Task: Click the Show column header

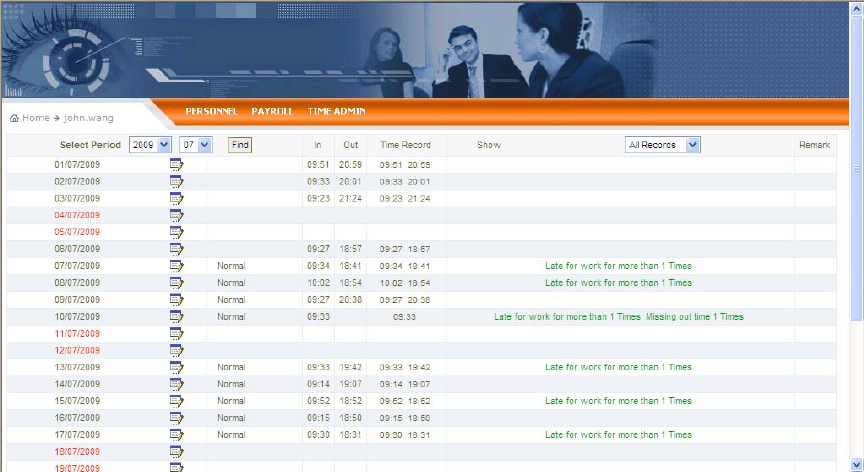Action: point(489,145)
